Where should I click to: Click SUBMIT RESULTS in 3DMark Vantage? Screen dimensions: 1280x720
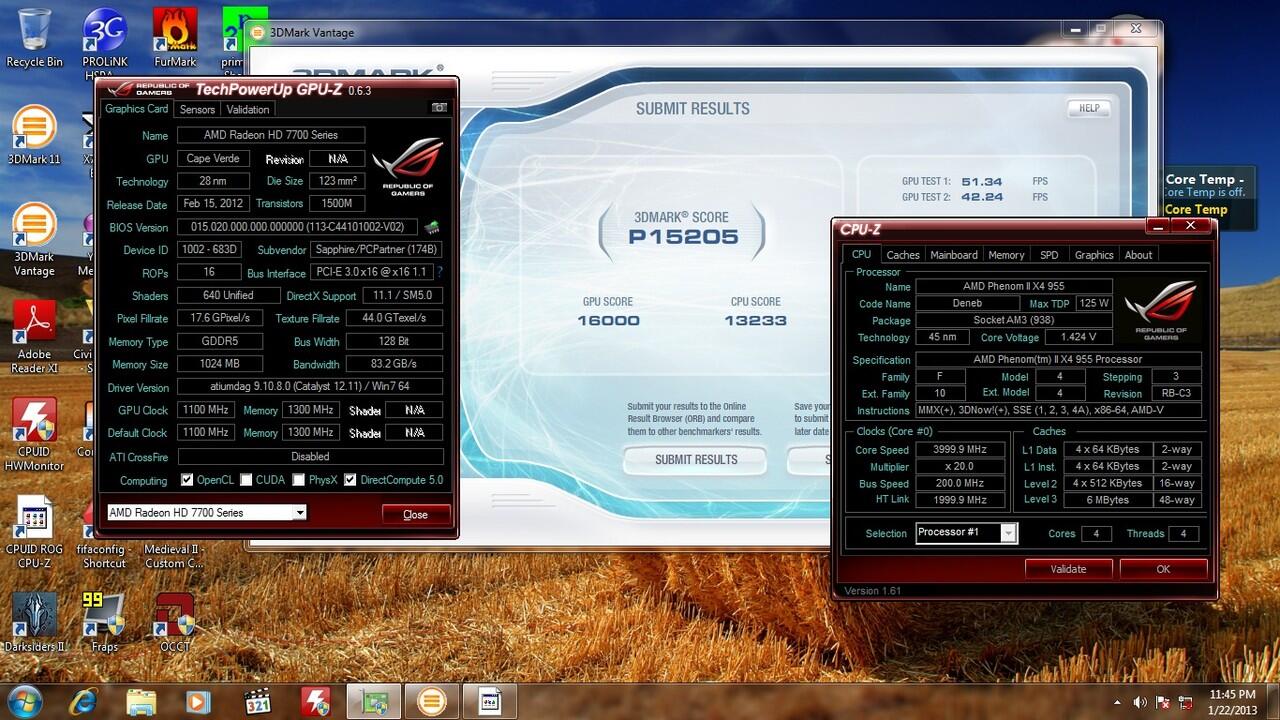(x=696, y=460)
